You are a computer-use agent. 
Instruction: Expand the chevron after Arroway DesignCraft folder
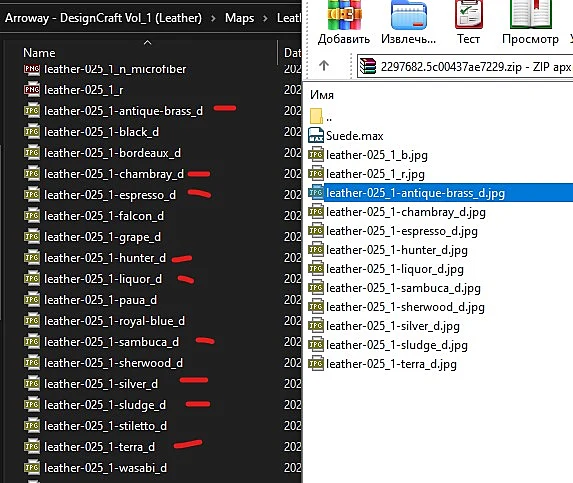coord(213,18)
